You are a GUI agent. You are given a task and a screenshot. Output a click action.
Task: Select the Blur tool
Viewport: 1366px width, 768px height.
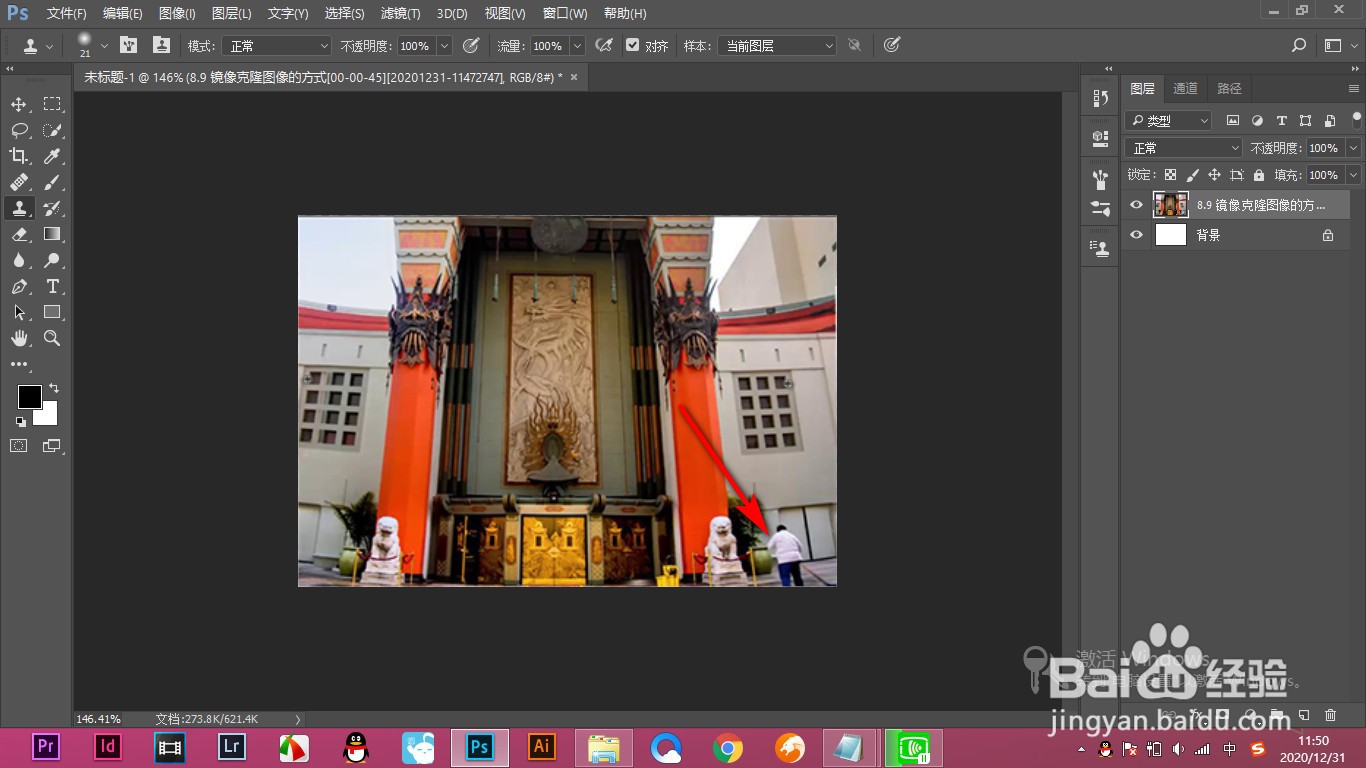19,260
